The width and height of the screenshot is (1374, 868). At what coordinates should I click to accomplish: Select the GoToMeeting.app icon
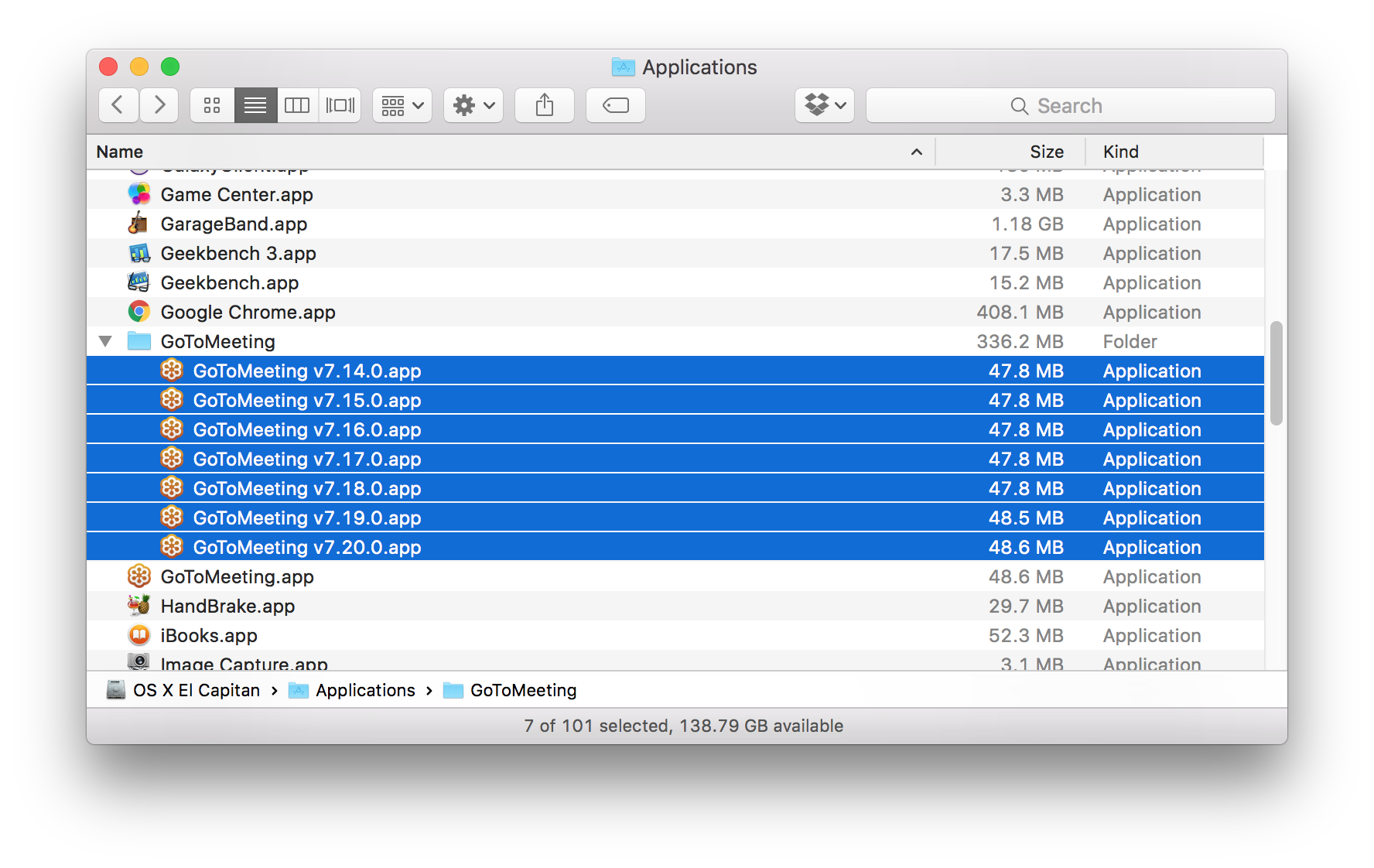coord(139,576)
